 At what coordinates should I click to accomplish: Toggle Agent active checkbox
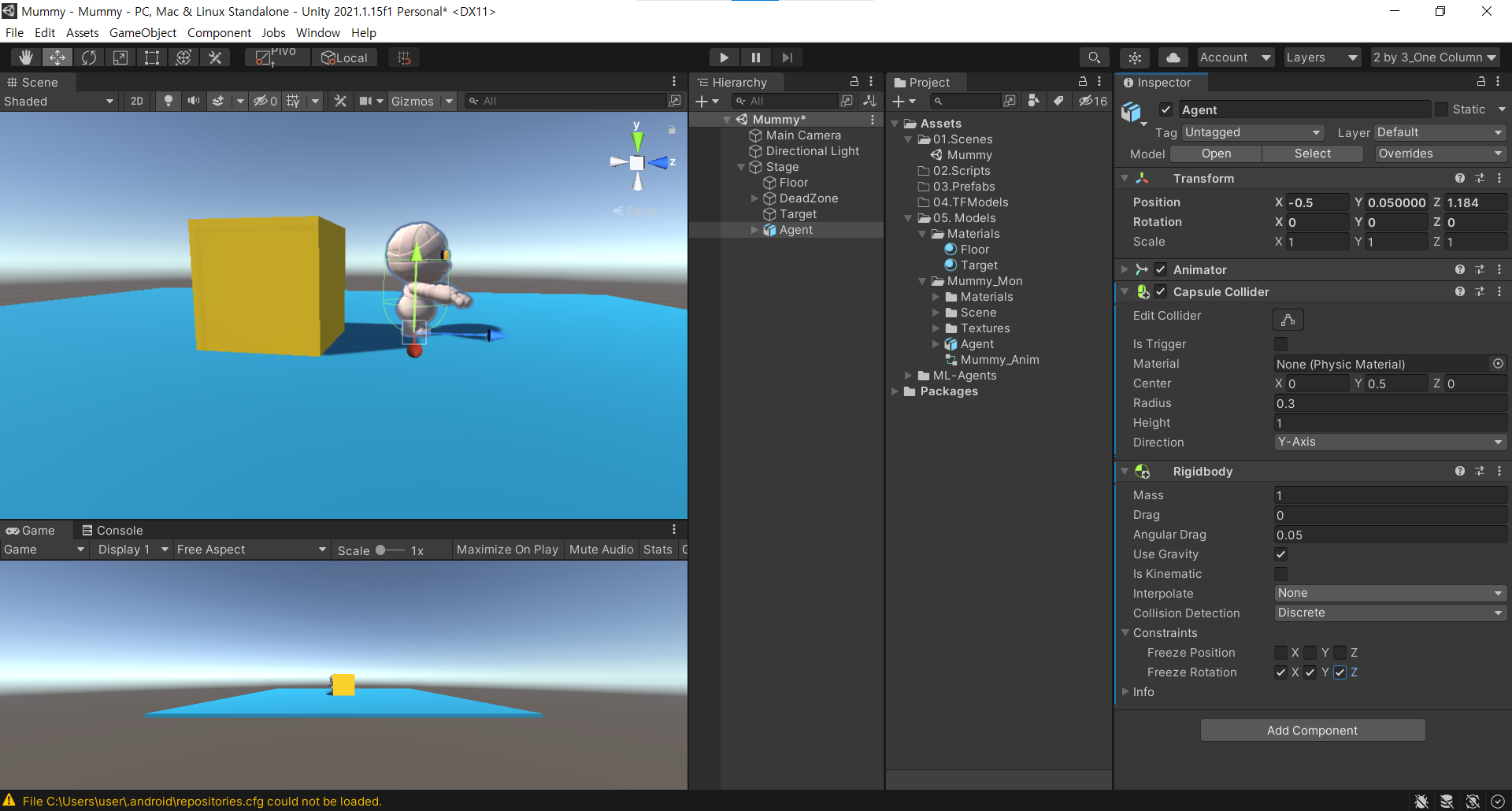[1165, 110]
